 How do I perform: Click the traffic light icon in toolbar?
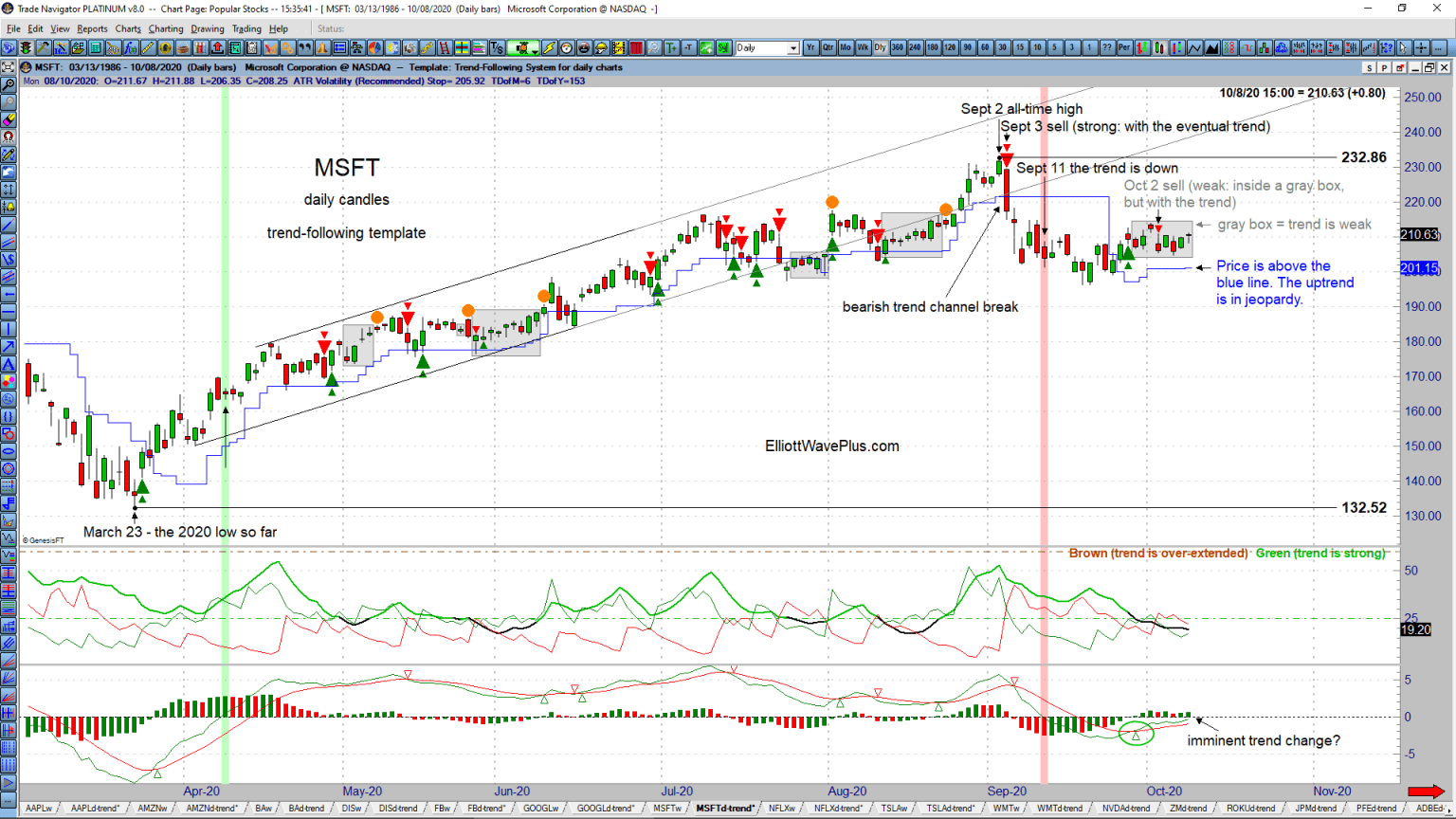[x=26, y=47]
